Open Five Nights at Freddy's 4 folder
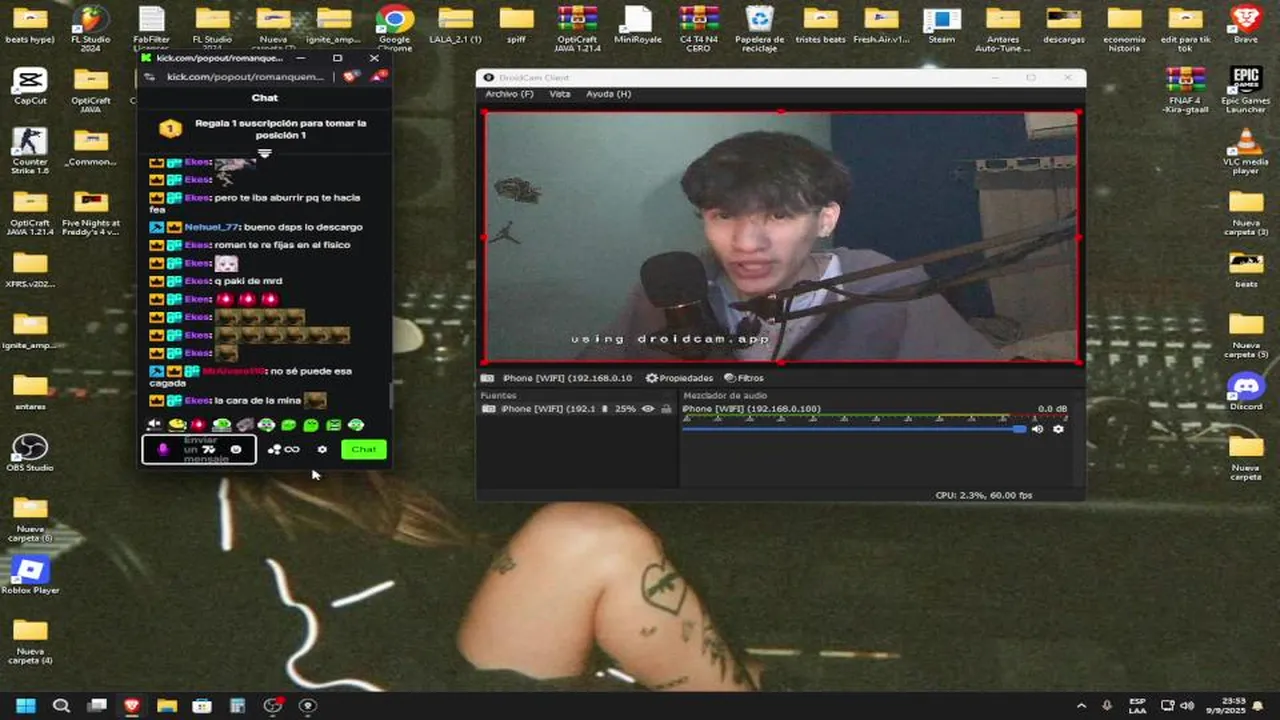The width and height of the screenshot is (1280, 720). [91, 215]
